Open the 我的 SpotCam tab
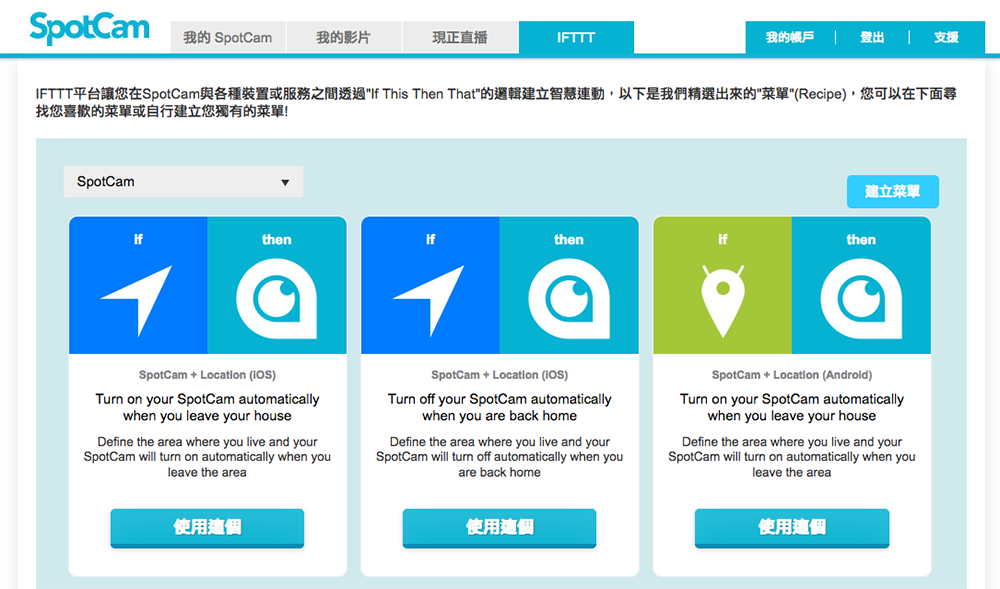Screen dimensions: 1000x589 228,38
